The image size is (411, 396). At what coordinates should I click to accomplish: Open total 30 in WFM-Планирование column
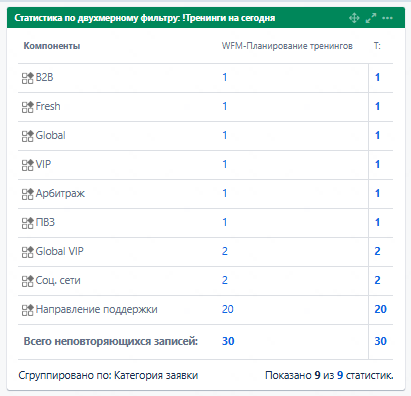(228, 341)
